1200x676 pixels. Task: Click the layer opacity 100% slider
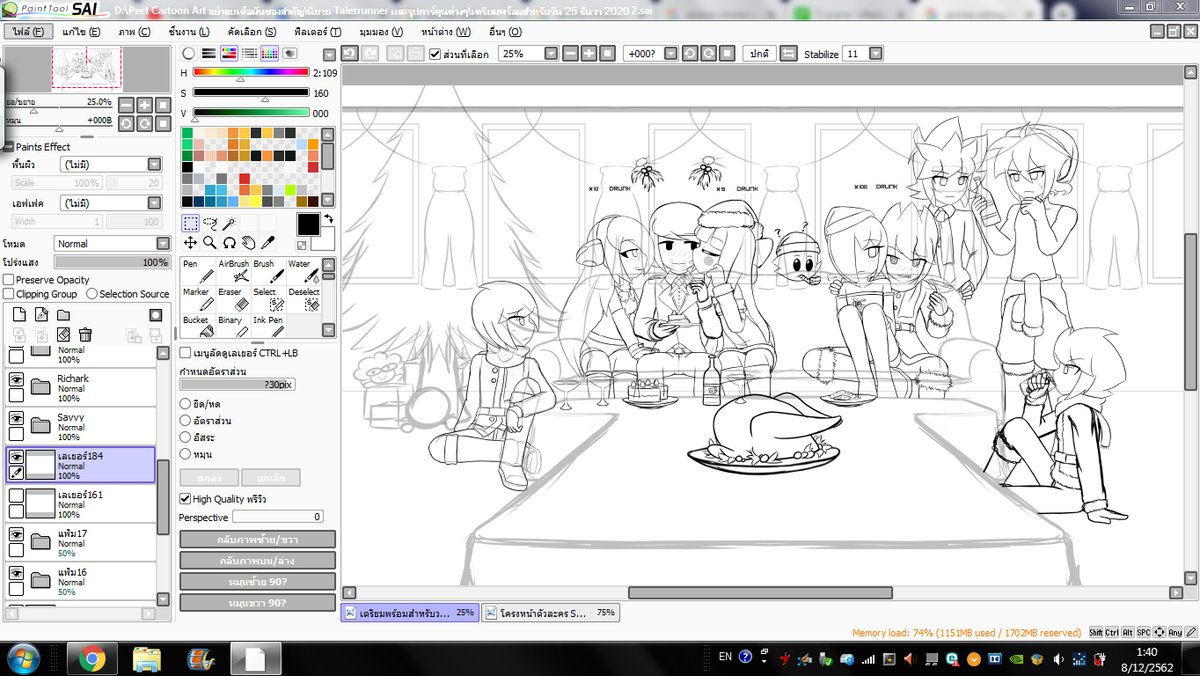pos(113,262)
